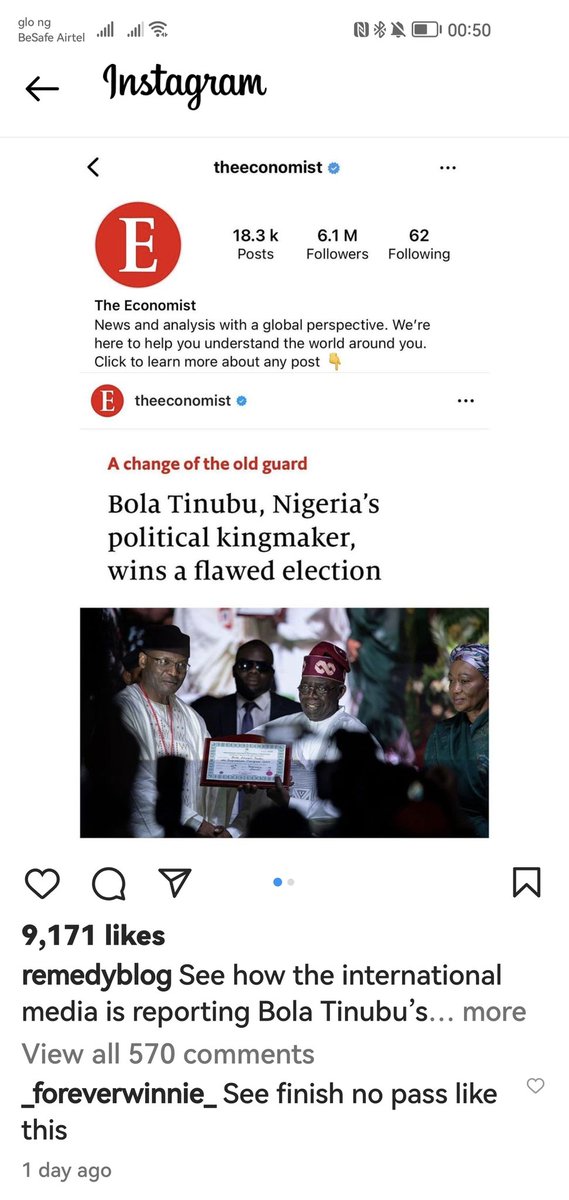Tap the 62 Following count
The height and width of the screenshot is (1200, 569).
tap(419, 244)
